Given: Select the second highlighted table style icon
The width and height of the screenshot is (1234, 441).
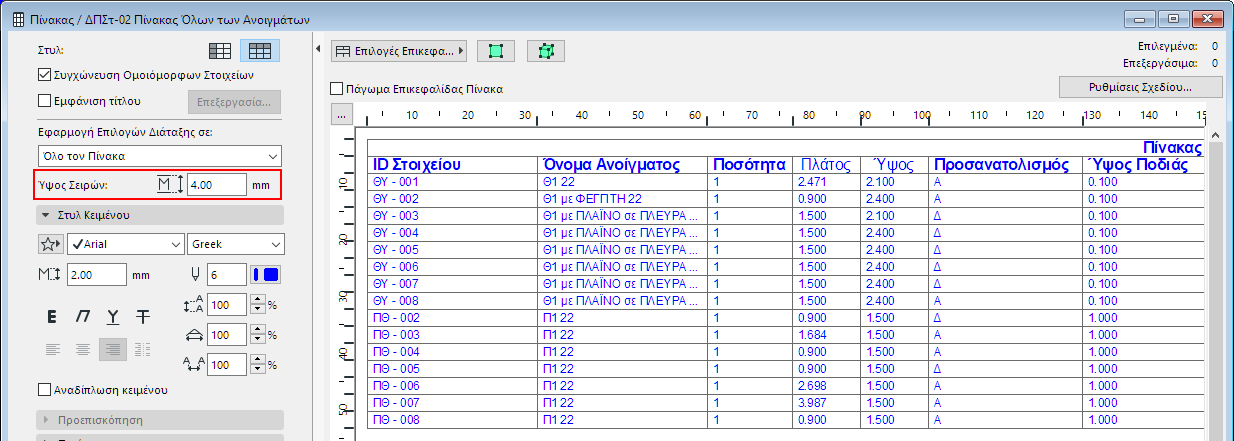Looking at the screenshot, I should click(260, 50).
